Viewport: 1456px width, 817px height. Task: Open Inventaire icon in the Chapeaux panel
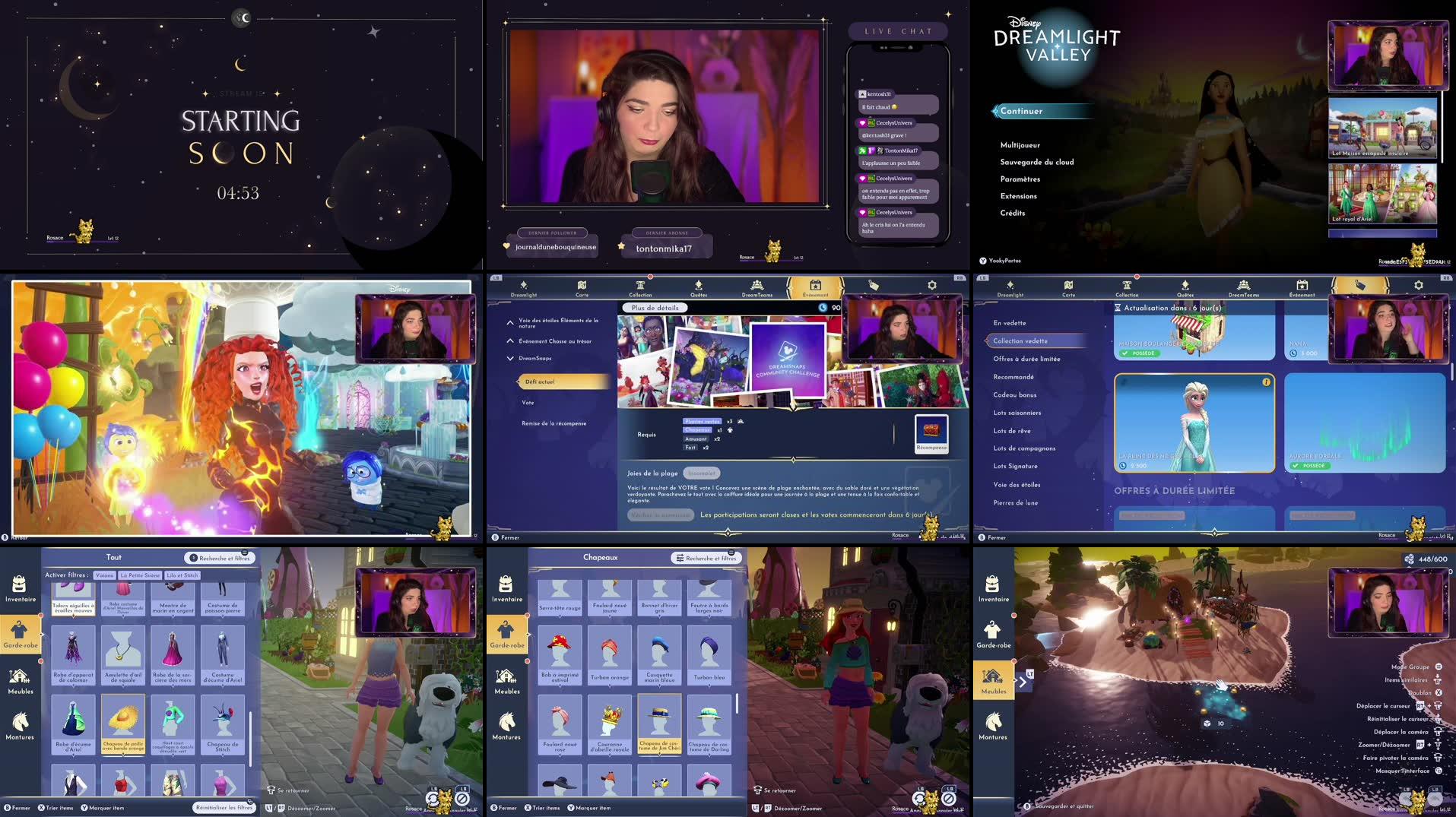pos(506,588)
